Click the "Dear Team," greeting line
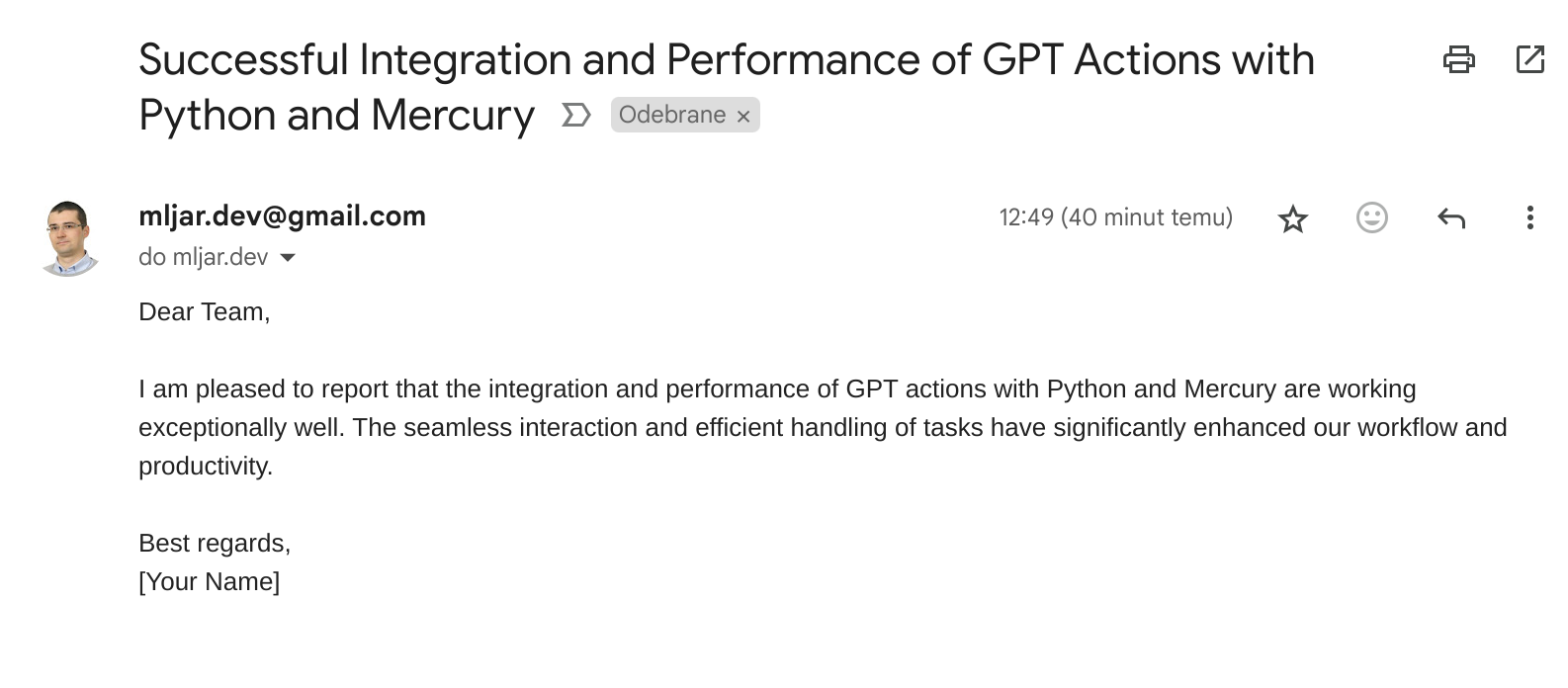This screenshot has width=1568, height=688. pos(204,312)
